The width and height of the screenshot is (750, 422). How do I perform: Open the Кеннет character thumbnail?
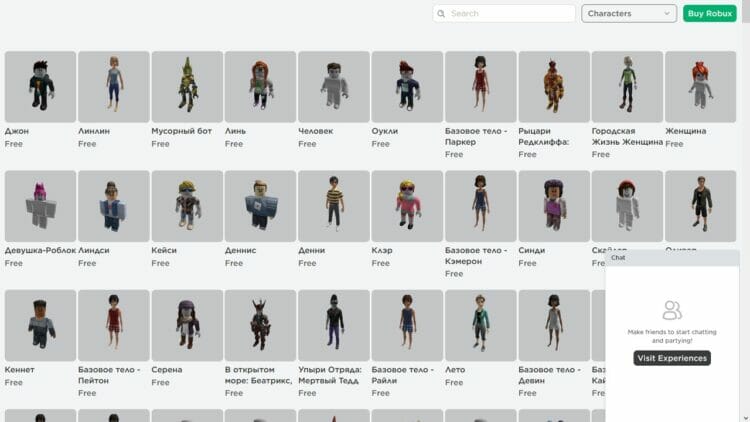(40, 325)
